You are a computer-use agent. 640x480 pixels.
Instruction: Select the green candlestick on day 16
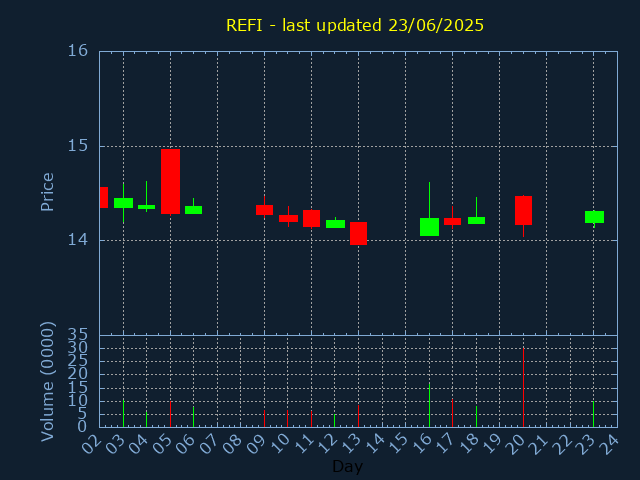click(429, 227)
